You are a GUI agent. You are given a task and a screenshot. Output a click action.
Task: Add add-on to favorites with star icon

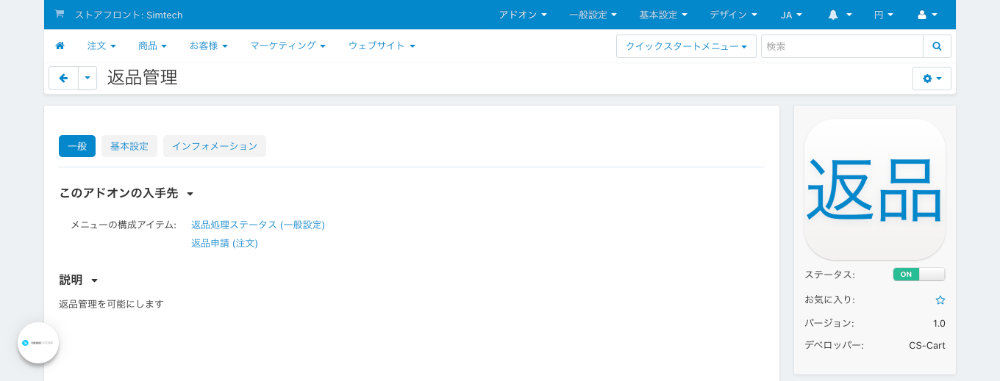[940, 300]
